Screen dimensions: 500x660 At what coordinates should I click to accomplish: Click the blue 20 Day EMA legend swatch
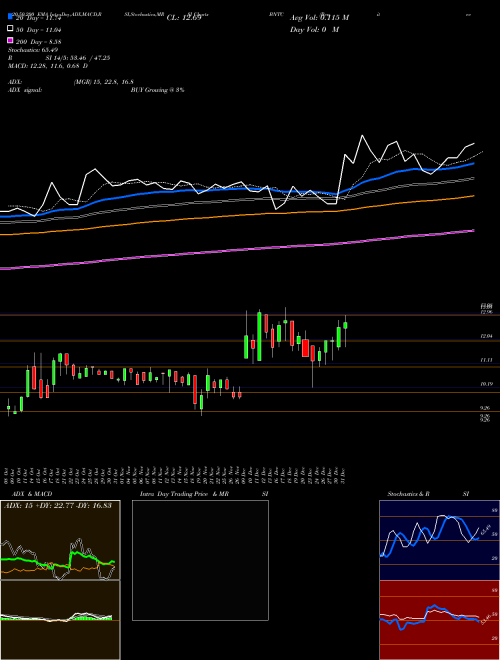(11, 17)
